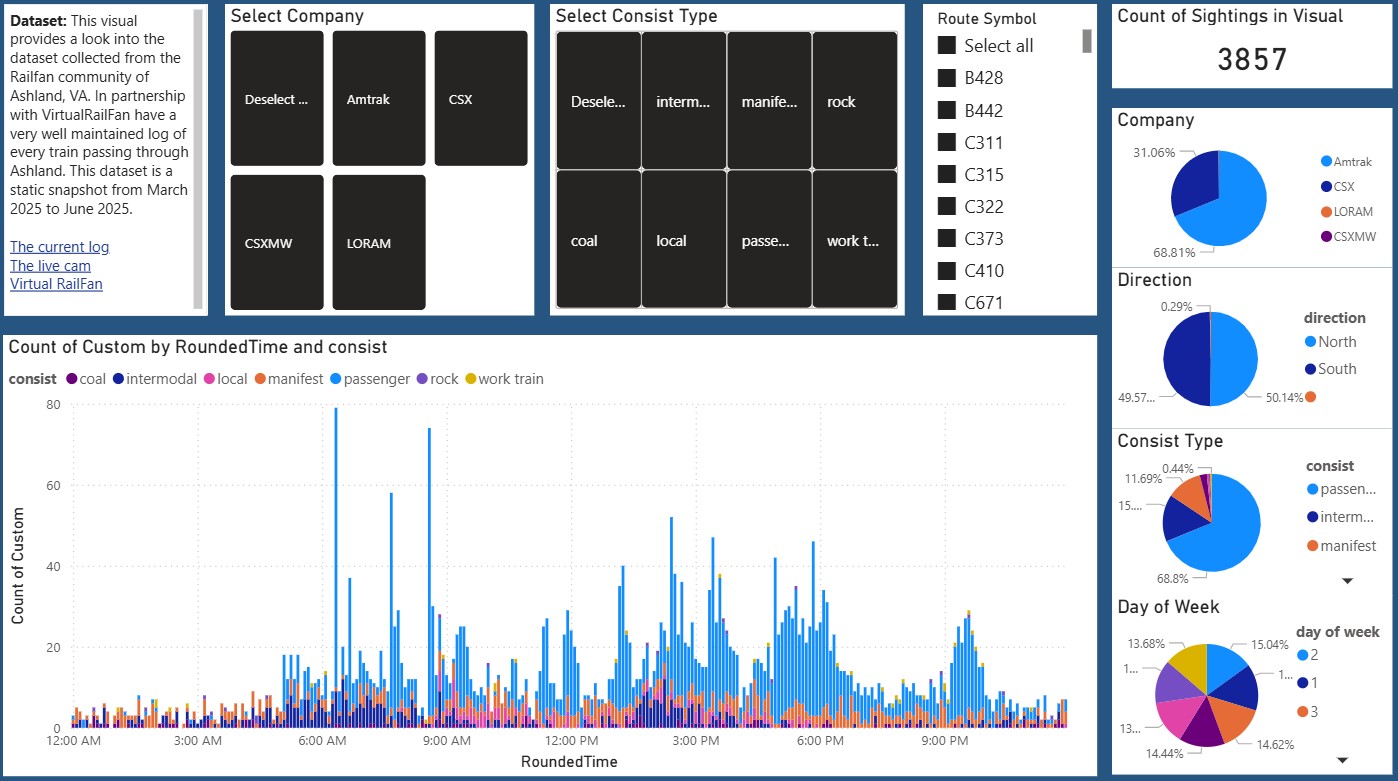This screenshot has width=1398, height=781.
Task: Expand more Consist Type legend items
Action: click(1346, 581)
